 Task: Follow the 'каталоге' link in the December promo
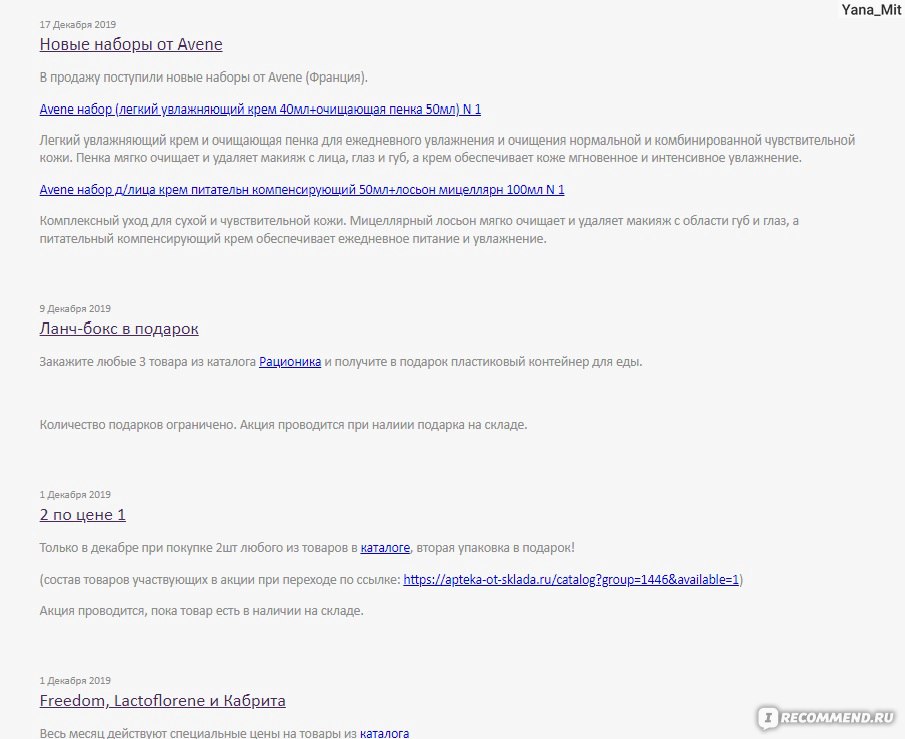pos(385,547)
